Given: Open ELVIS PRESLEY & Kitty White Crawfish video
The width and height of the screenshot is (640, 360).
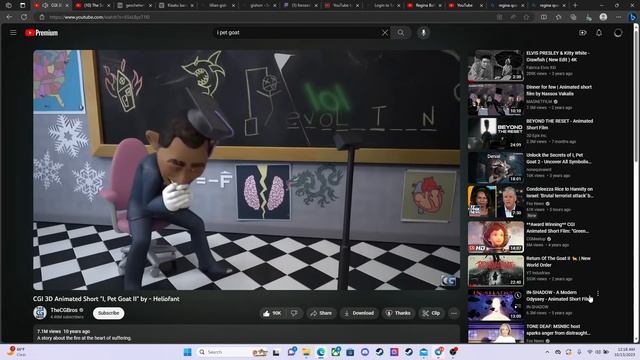Looking at the screenshot, I should tap(558, 56).
